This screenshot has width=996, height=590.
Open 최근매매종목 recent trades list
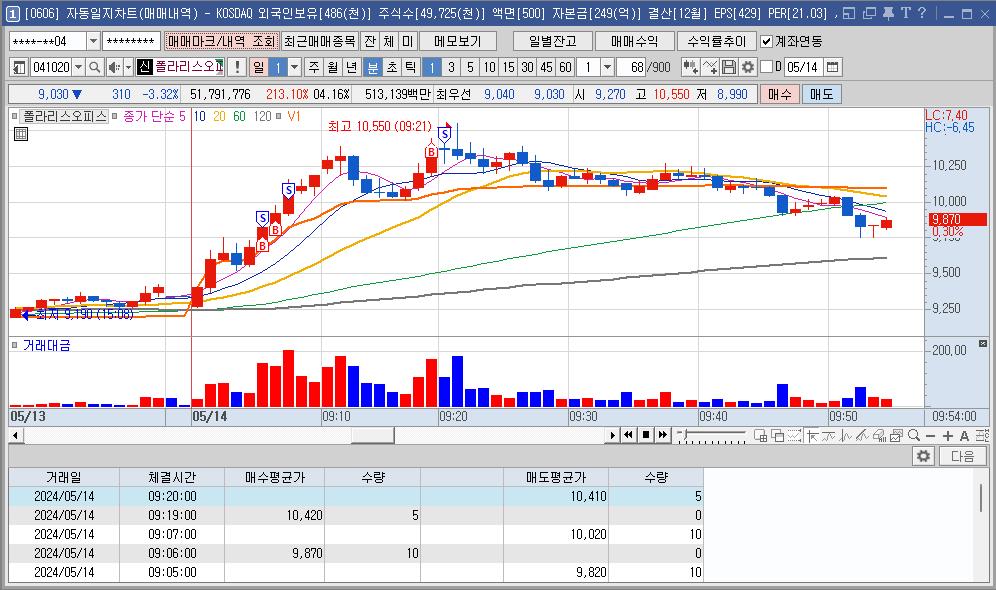(x=320, y=41)
